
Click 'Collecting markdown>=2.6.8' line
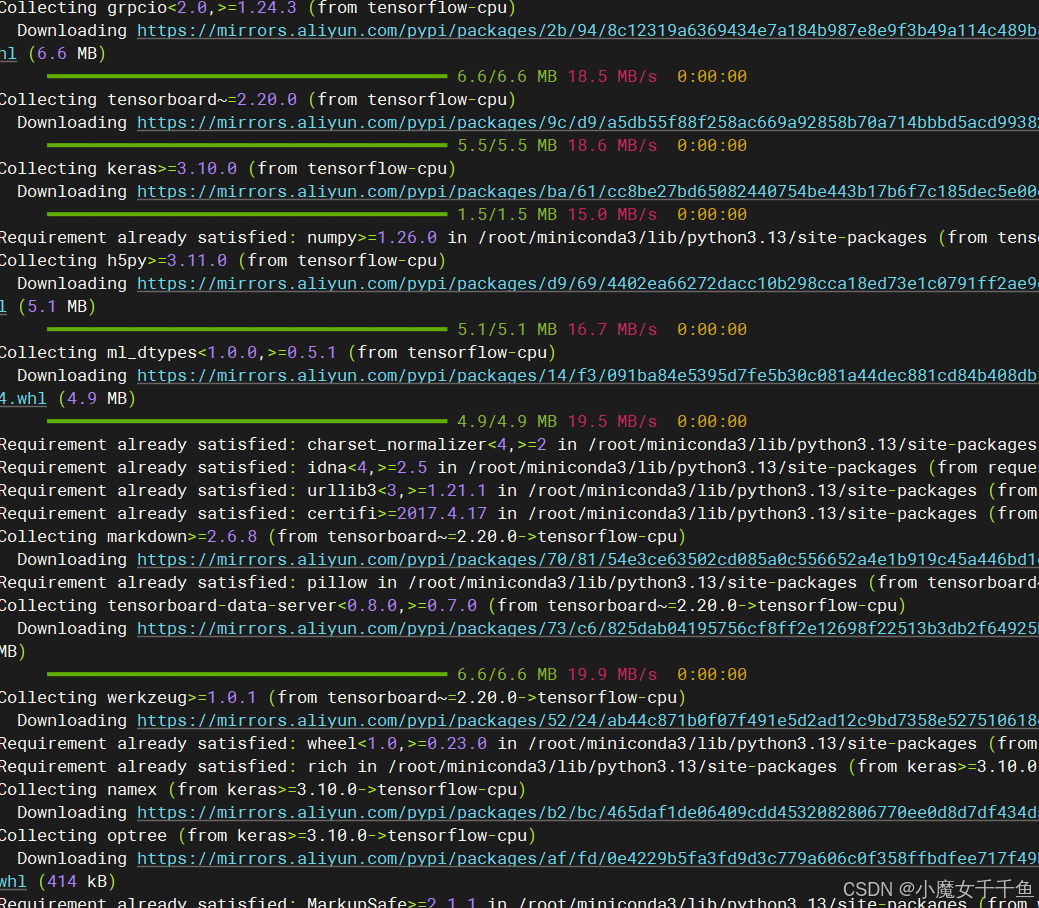click(x=343, y=536)
